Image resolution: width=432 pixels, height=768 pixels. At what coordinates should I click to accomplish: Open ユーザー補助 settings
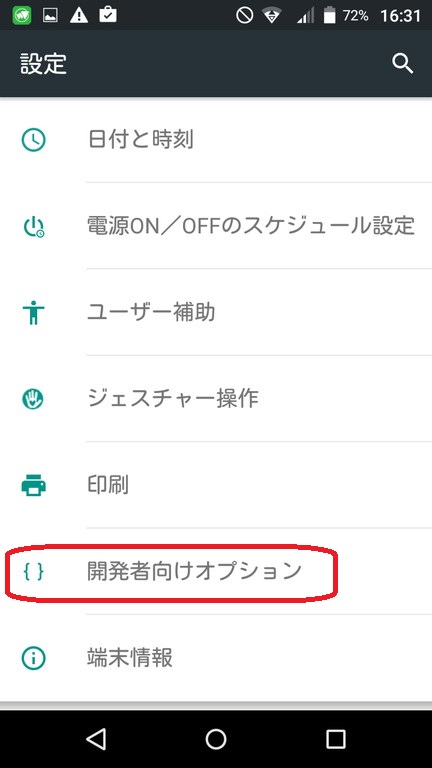click(x=216, y=312)
